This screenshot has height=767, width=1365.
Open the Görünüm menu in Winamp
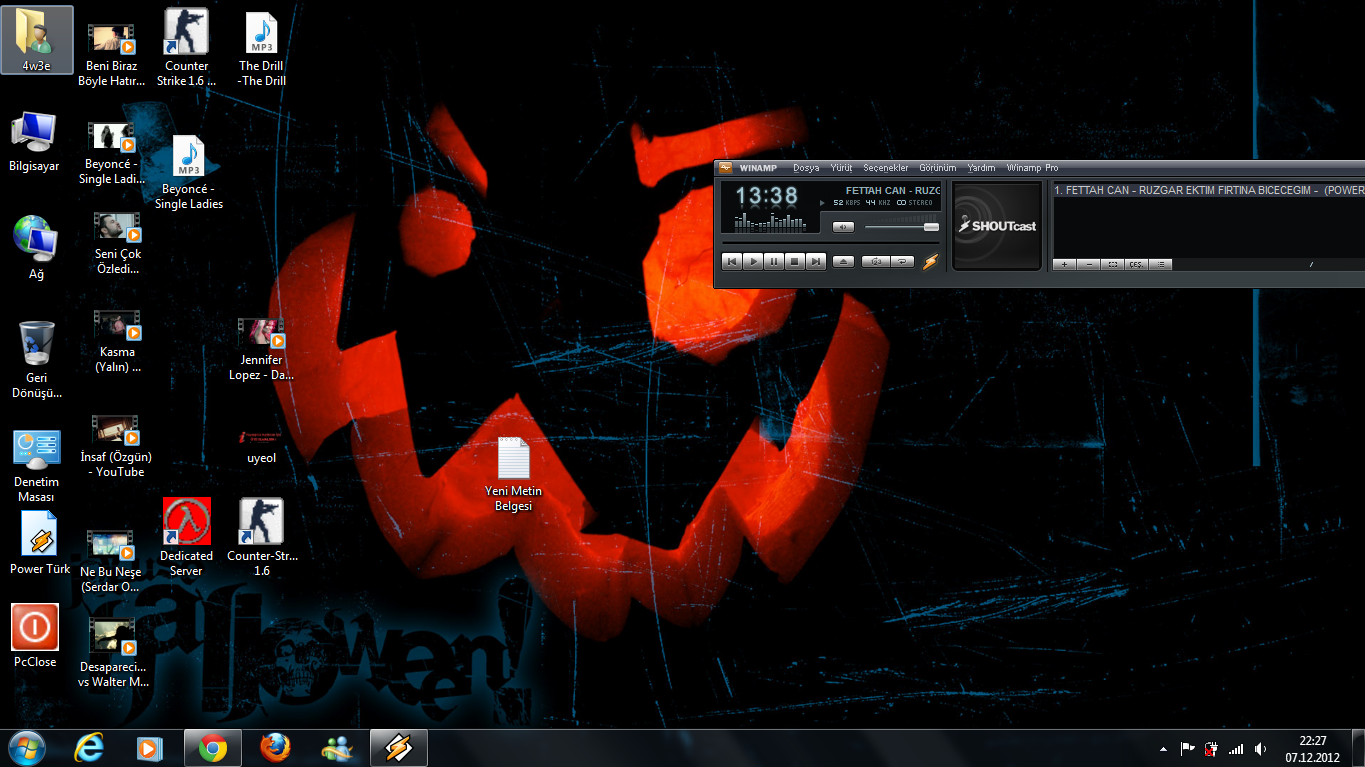(x=938, y=168)
